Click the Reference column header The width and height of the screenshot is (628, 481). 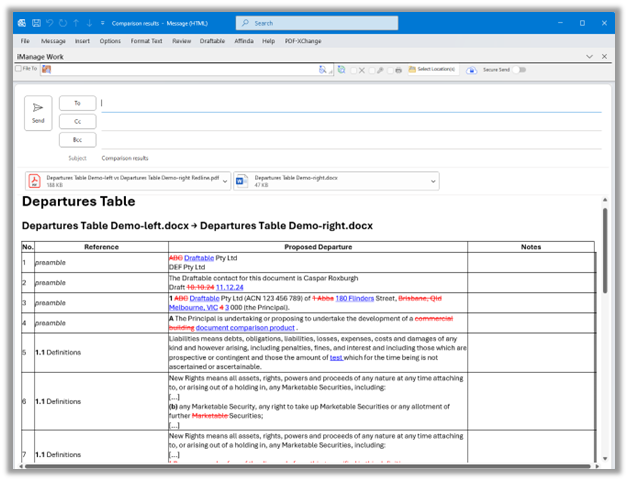[x=101, y=247]
